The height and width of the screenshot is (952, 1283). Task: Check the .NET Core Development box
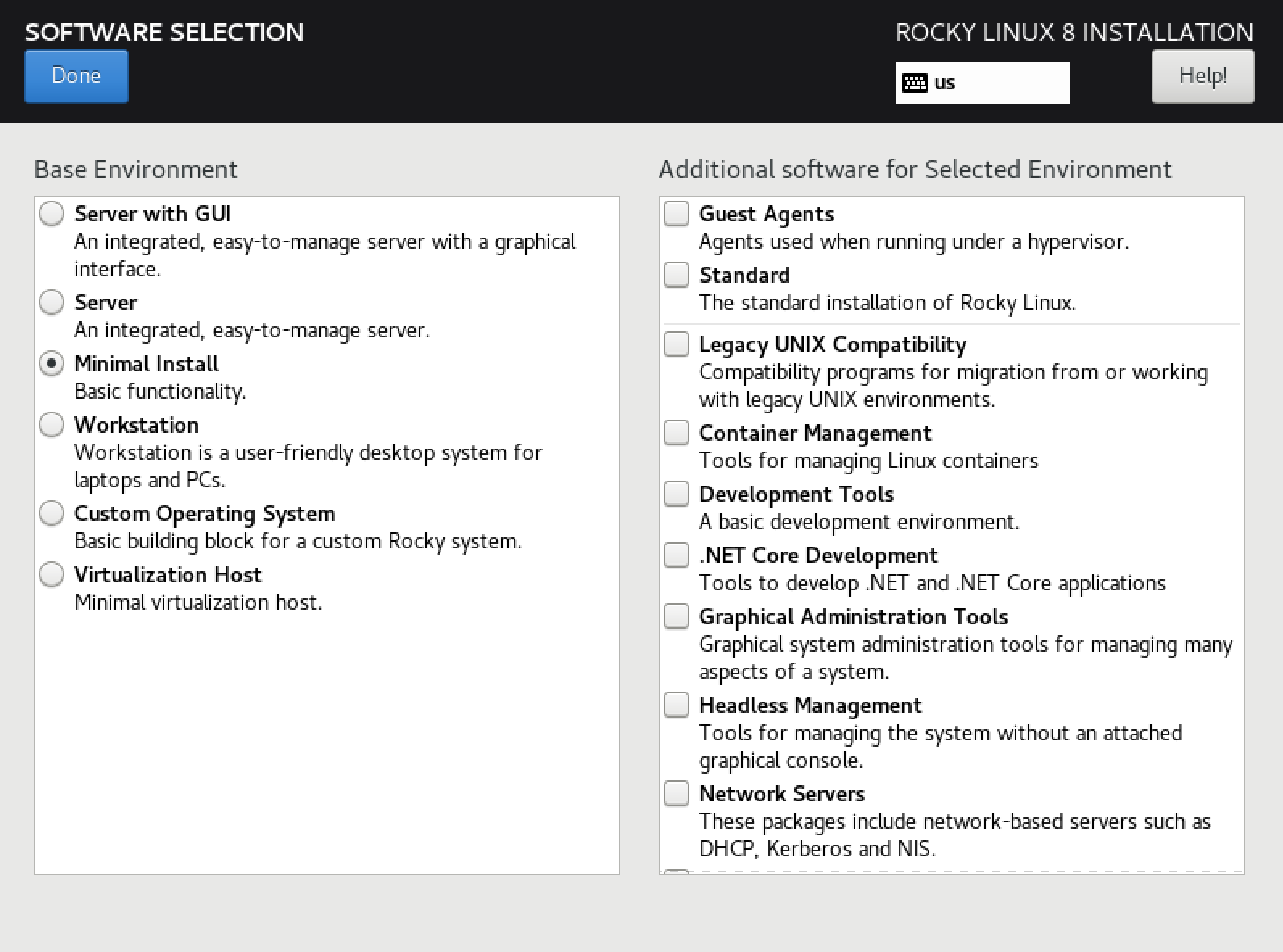click(677, 556)
